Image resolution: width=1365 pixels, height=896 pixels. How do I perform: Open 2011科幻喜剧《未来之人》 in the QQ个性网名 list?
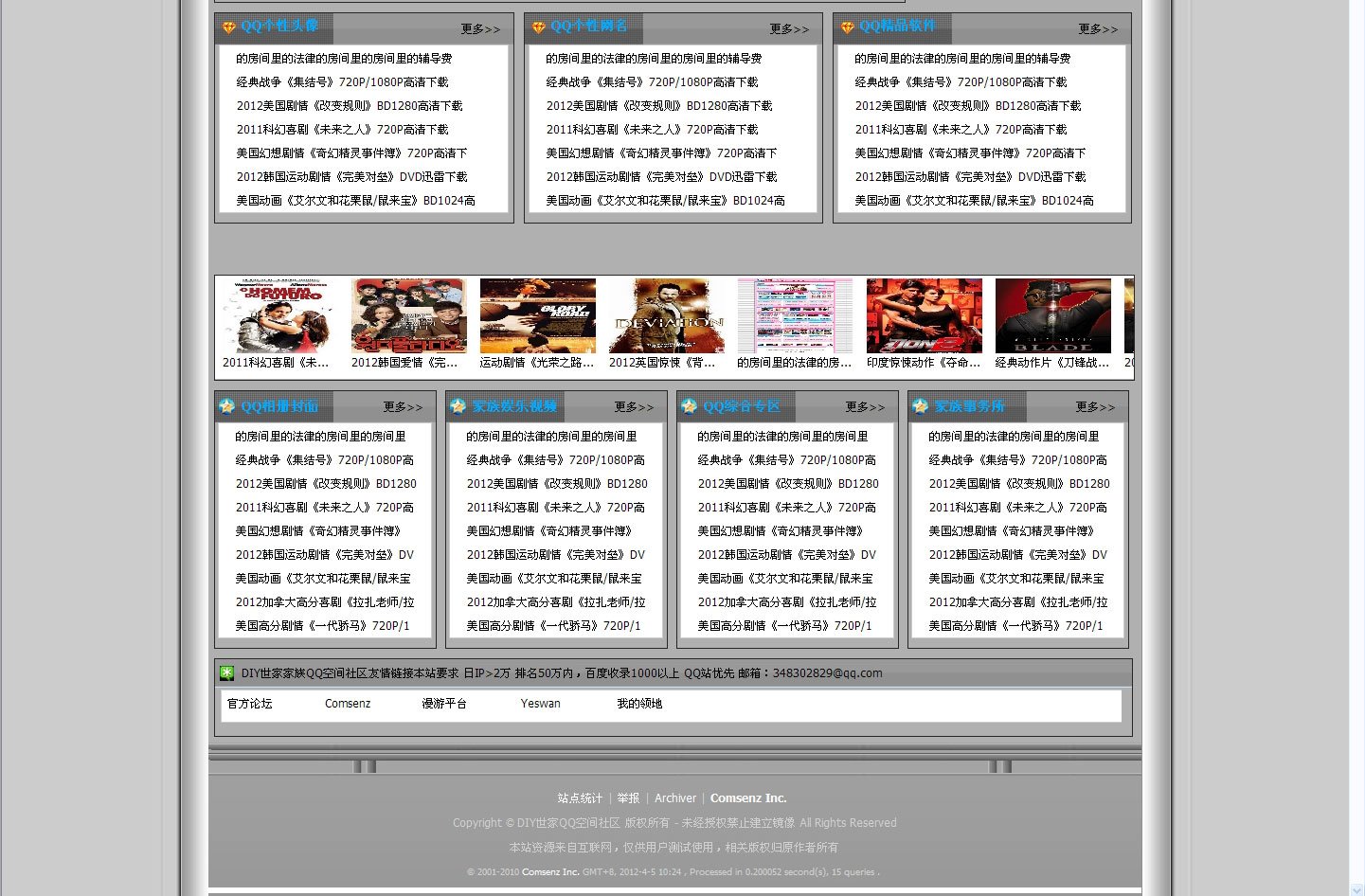coord(653,130)
